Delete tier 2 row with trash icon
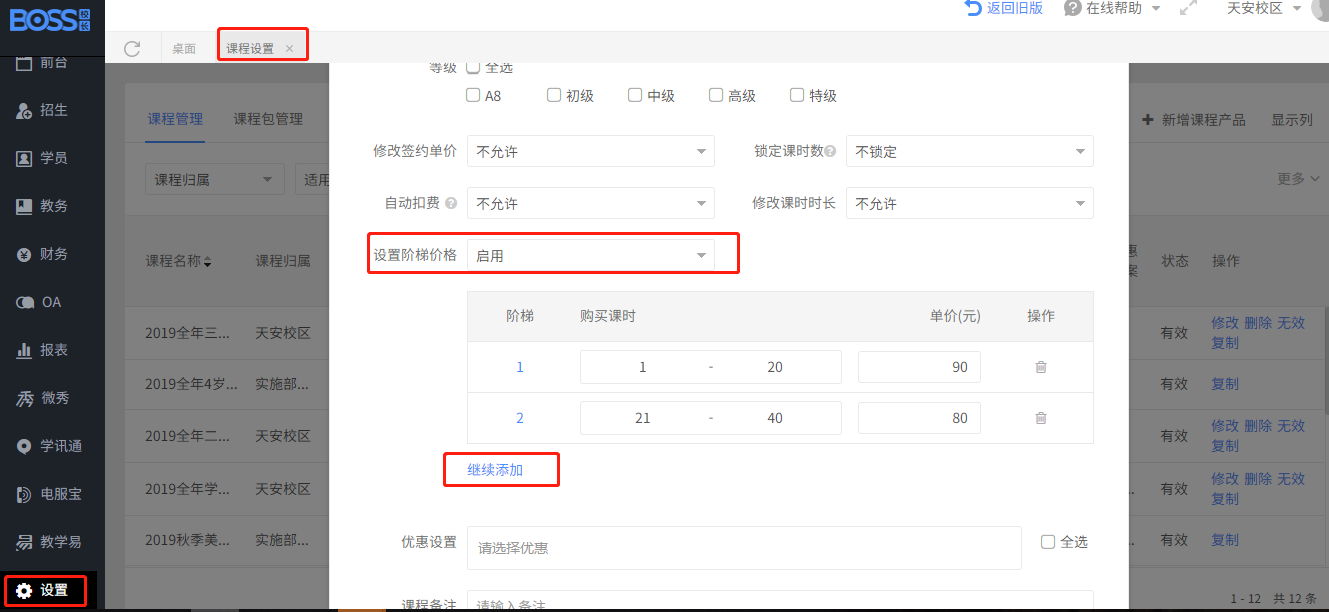 coord(1041,418)
